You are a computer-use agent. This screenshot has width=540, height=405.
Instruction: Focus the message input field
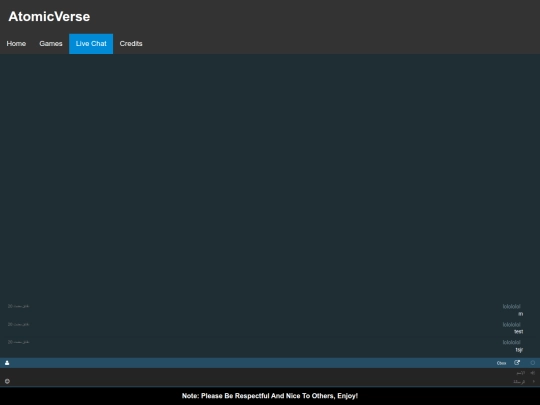(x=269, y=381)
